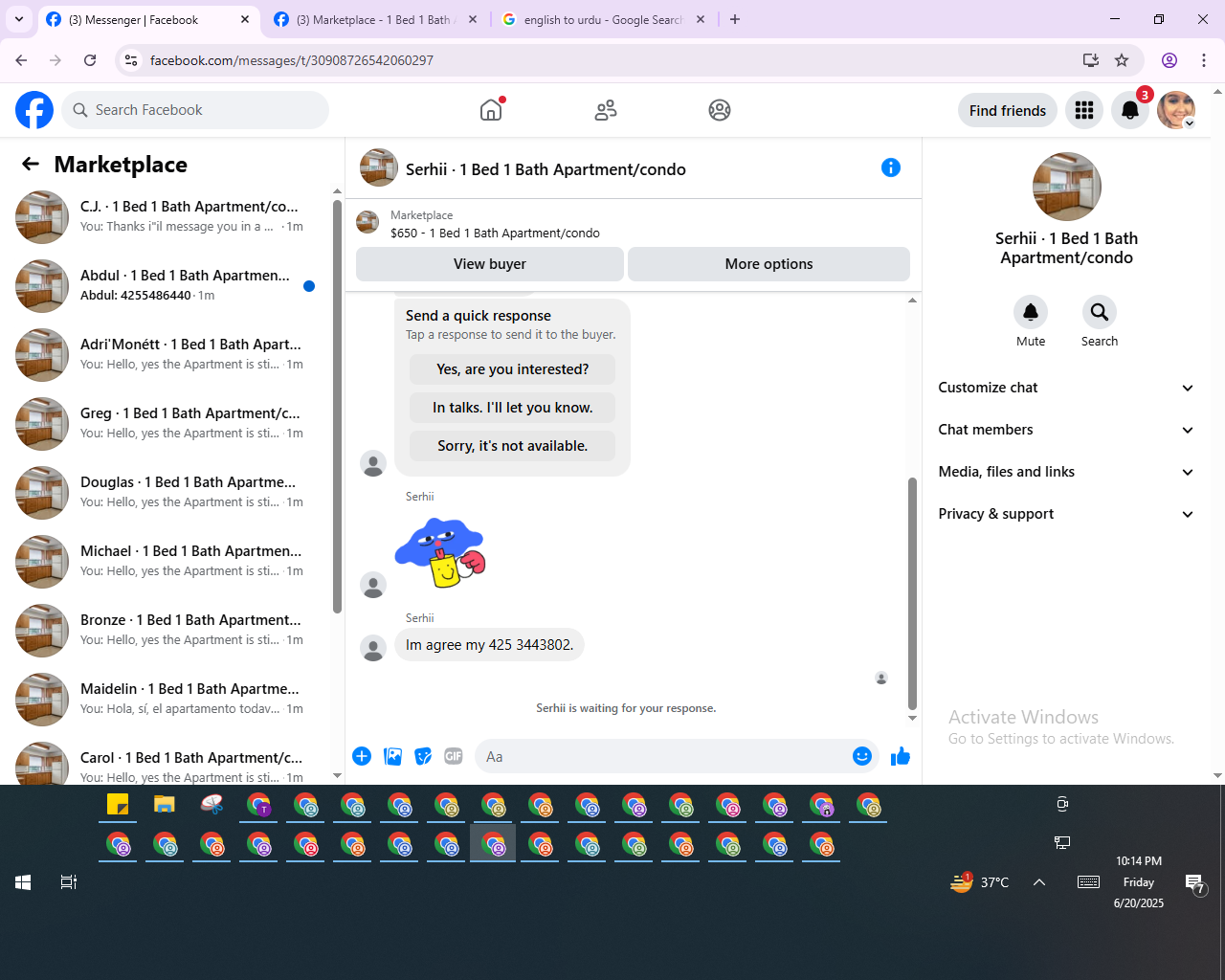Open File Explorer from the taskbar
Screen dimensions: 1225x980
pos(165,805)
